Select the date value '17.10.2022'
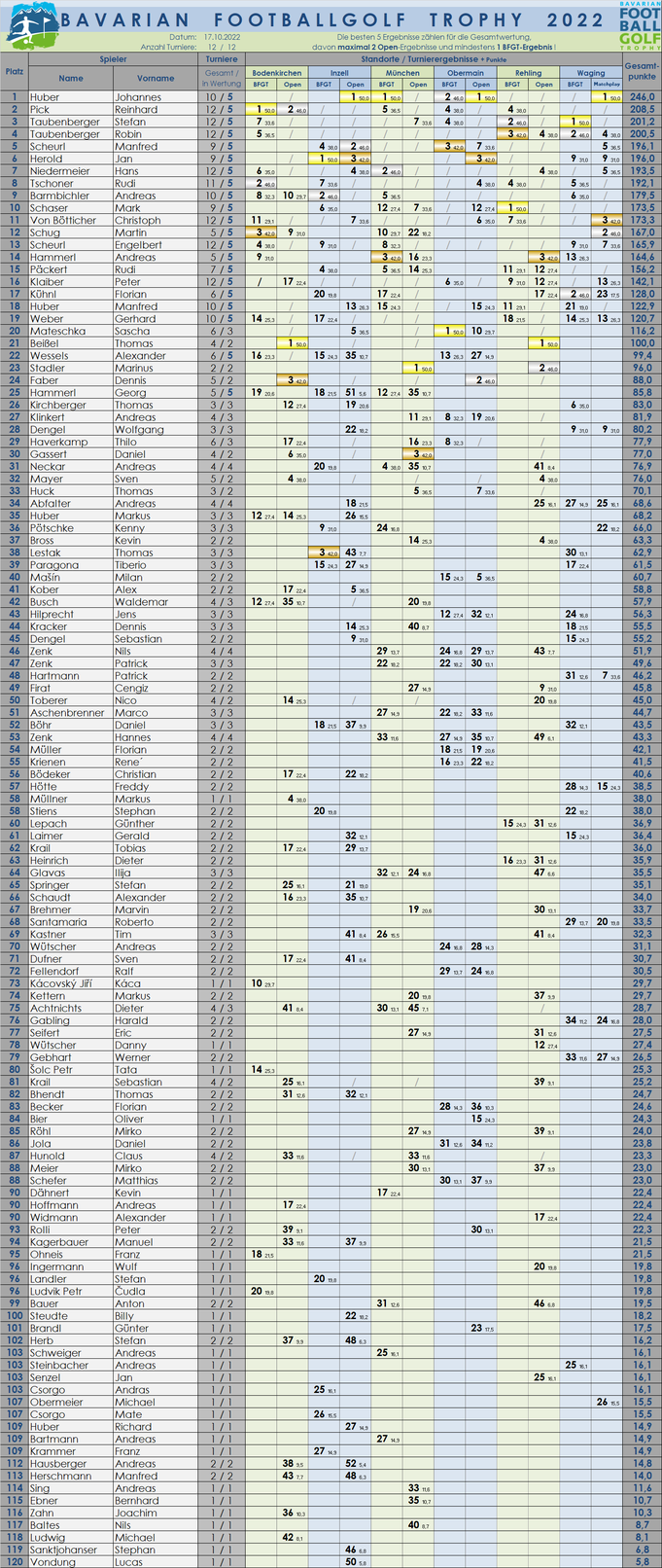662x1568 pixels. 223,36
